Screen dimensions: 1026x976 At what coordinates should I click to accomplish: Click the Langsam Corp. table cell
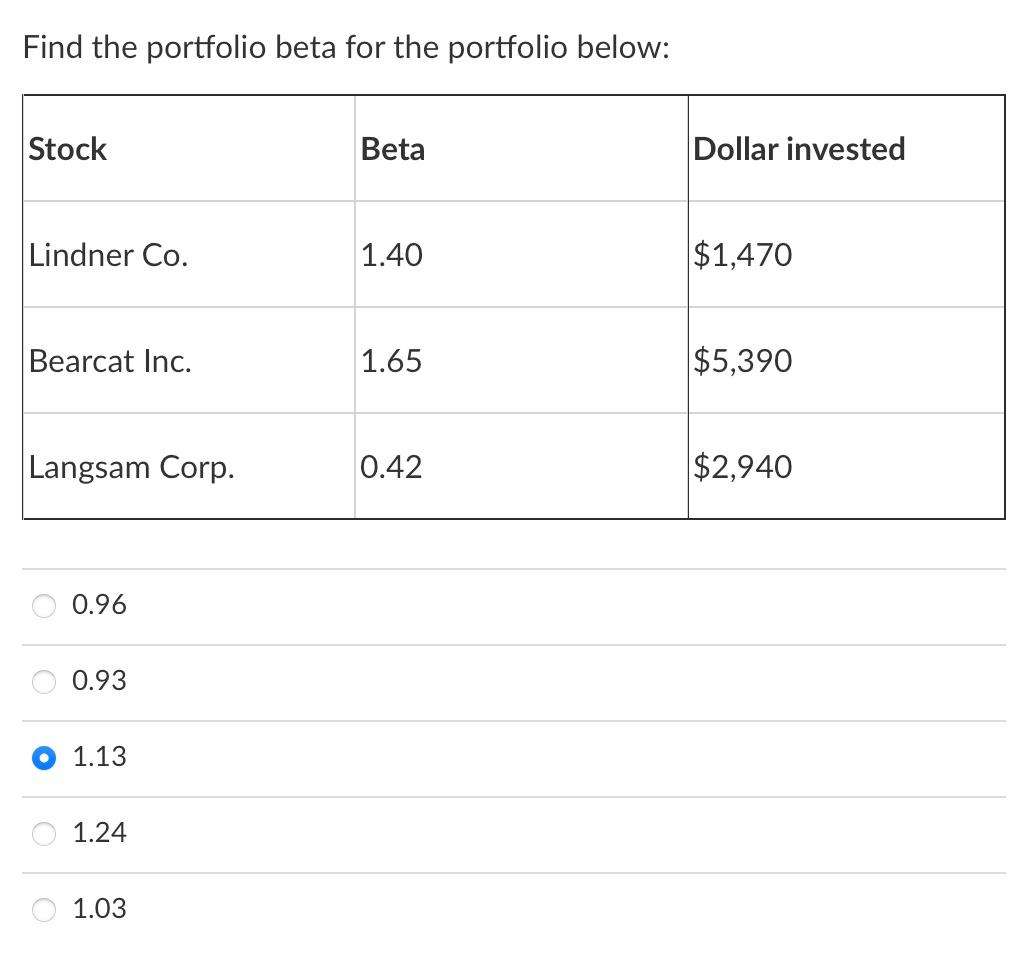(x=131, y=467)
